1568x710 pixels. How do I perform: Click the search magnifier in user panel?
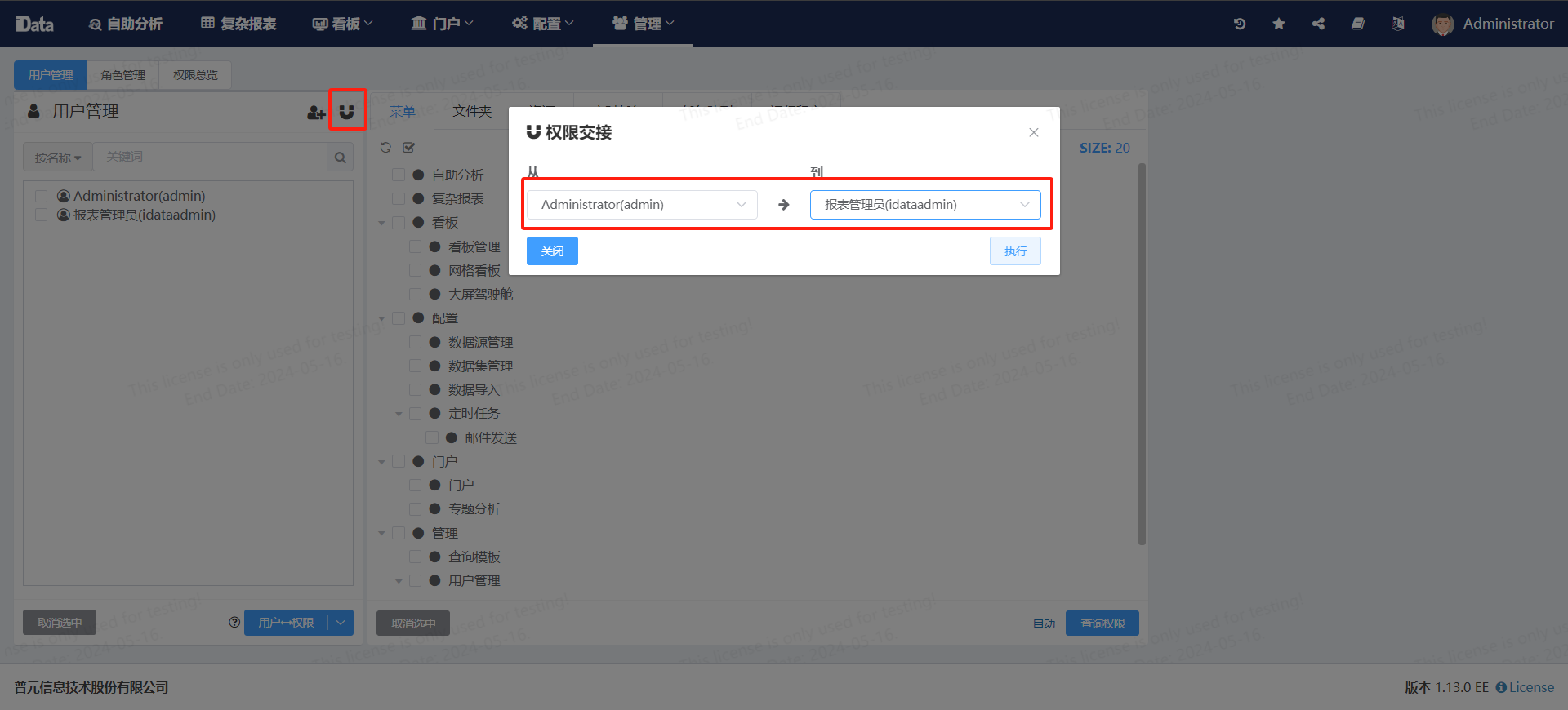click(x=341, y=158)
